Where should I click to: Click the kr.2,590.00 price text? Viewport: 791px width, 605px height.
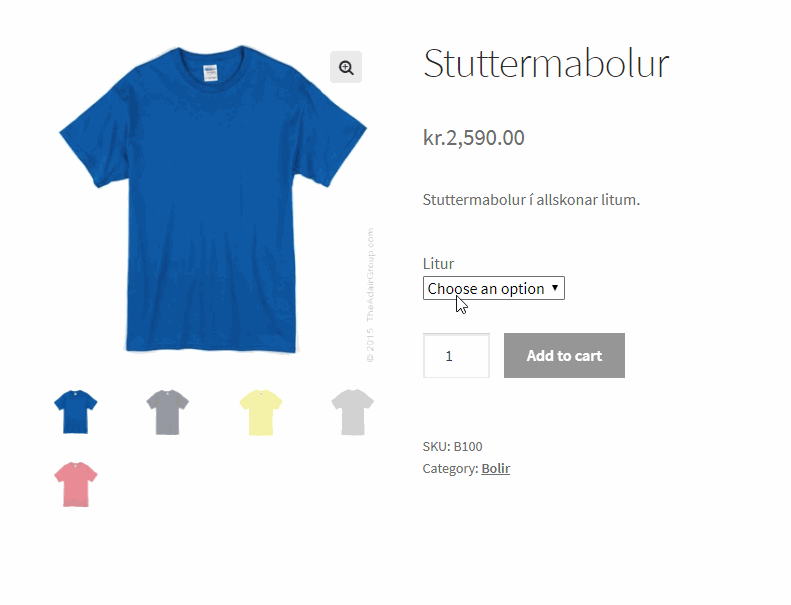(474, 138)
